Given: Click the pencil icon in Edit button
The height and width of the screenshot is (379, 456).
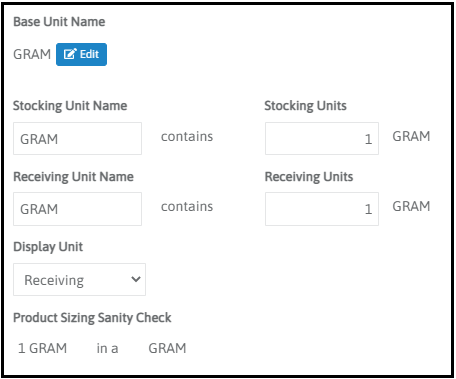Looking at the screenshot, I should (x=70, y=54).
